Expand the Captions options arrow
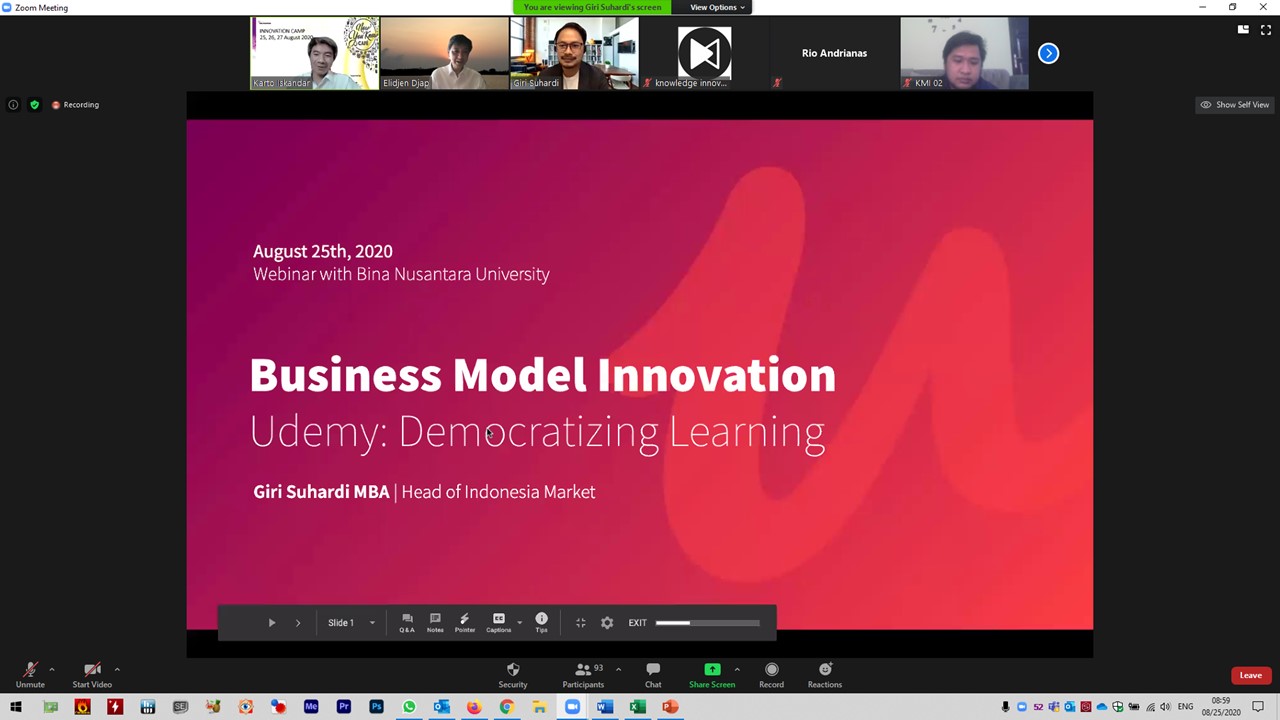This screenshot has height=720, width=1280. point(519,622)
